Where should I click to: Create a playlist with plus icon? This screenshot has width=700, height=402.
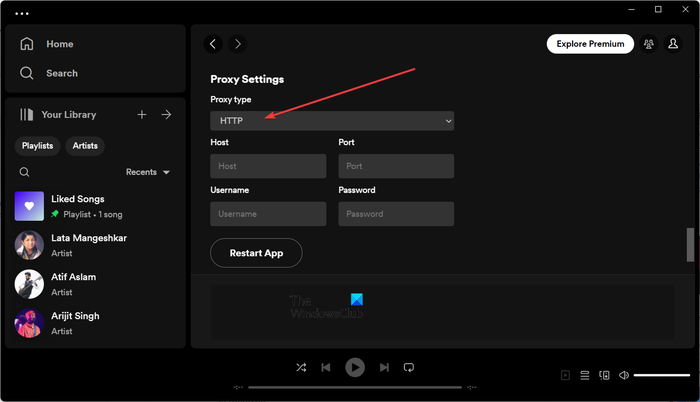(142, 115)
